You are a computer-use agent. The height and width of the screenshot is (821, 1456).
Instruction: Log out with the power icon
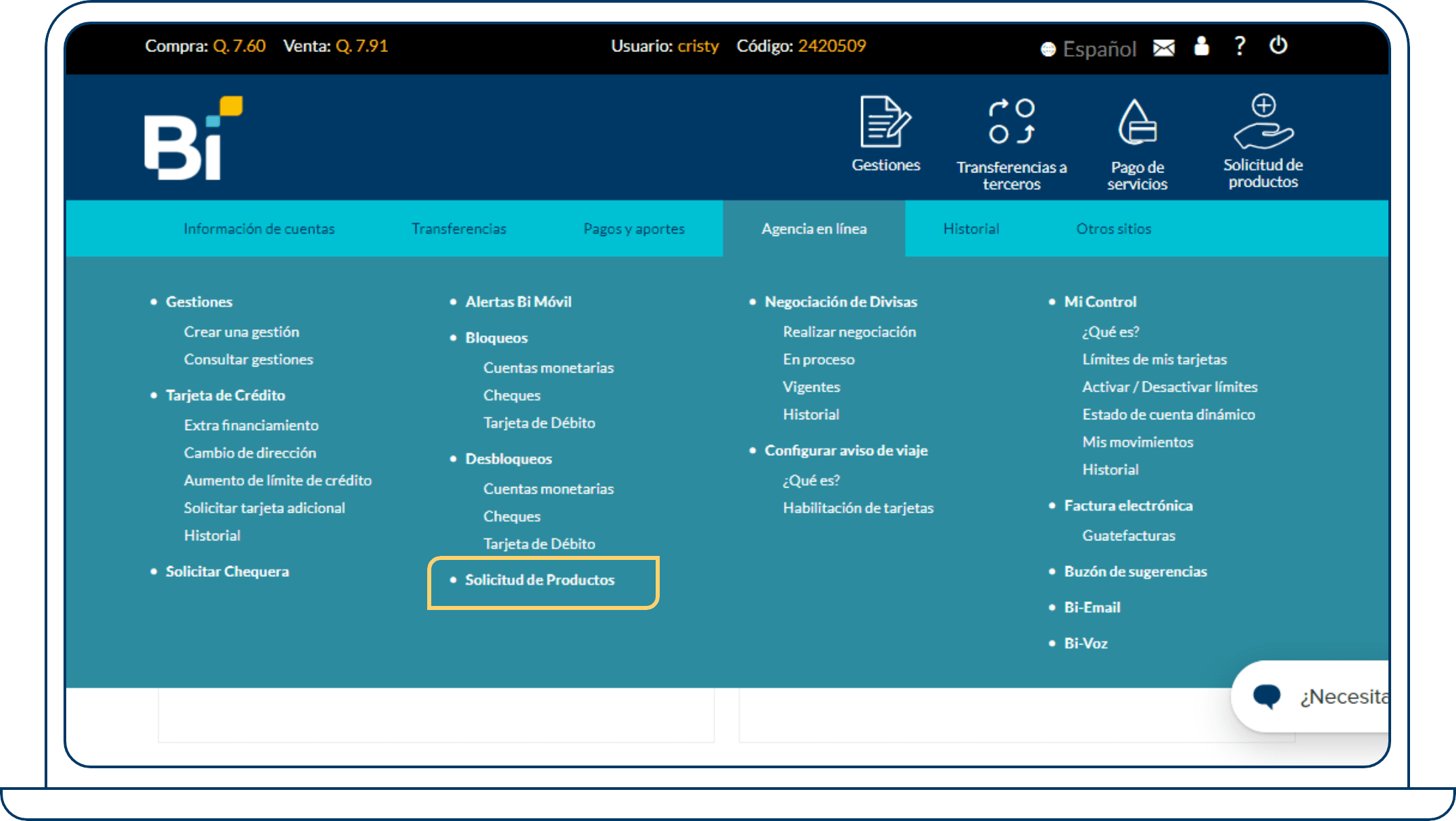(x=1278, y=45)
